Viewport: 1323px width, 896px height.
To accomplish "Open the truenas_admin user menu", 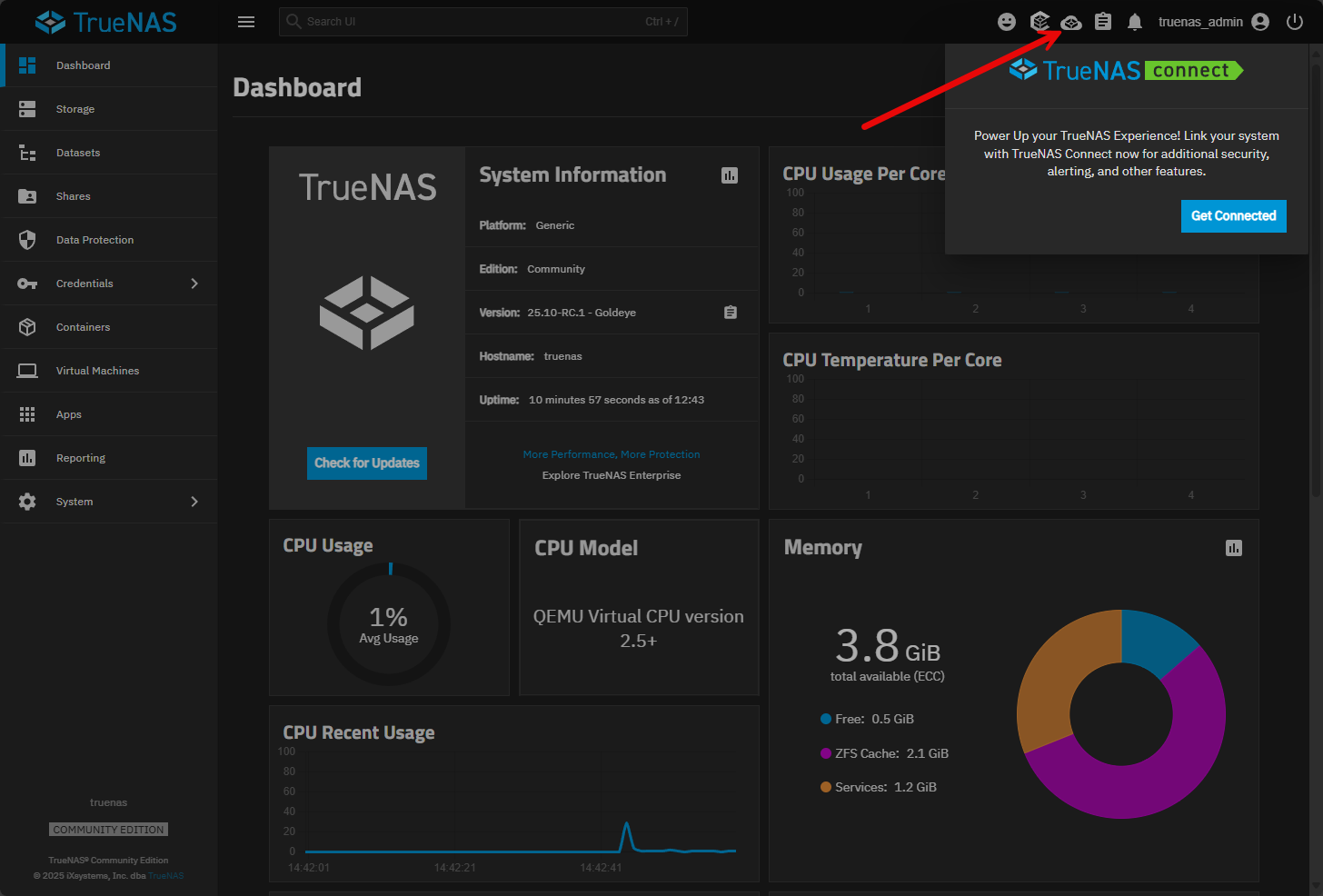I will tap(1213, 22).
